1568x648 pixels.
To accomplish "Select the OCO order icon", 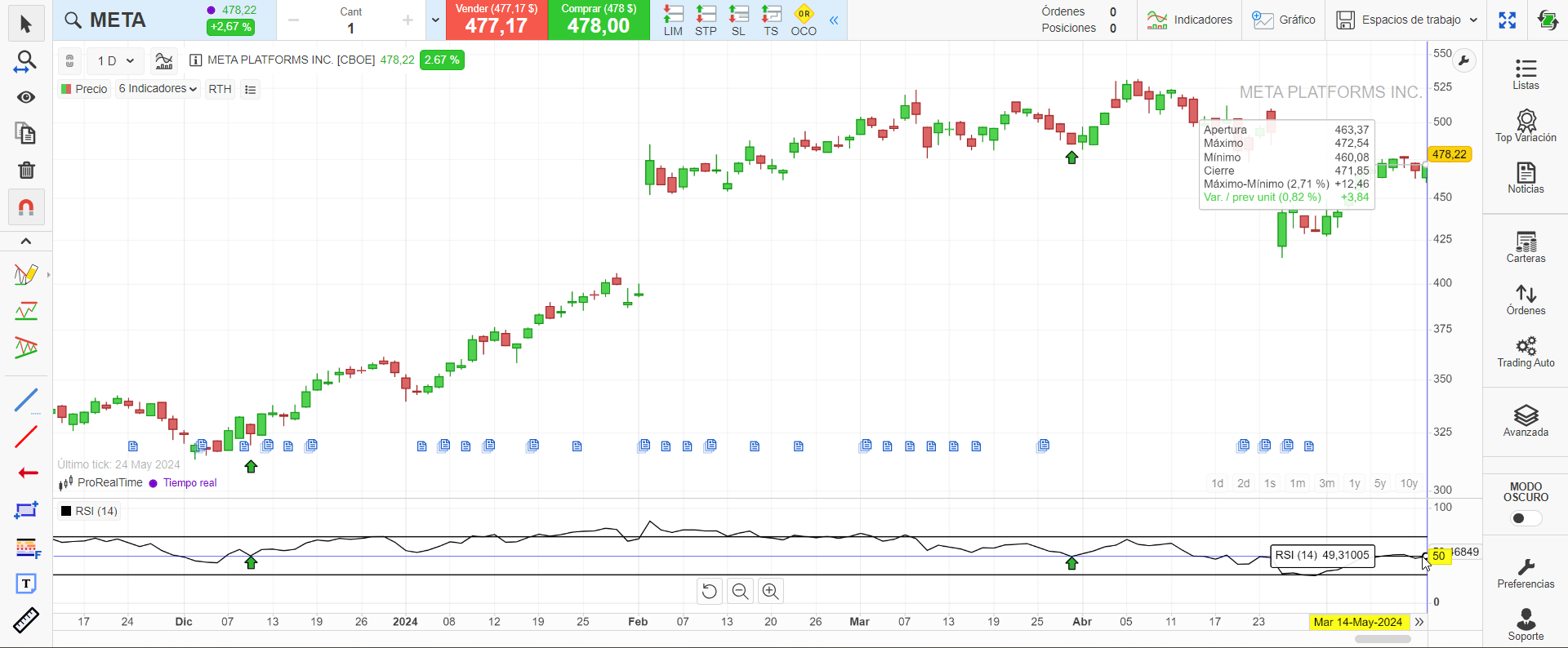I will pos(804,20).
